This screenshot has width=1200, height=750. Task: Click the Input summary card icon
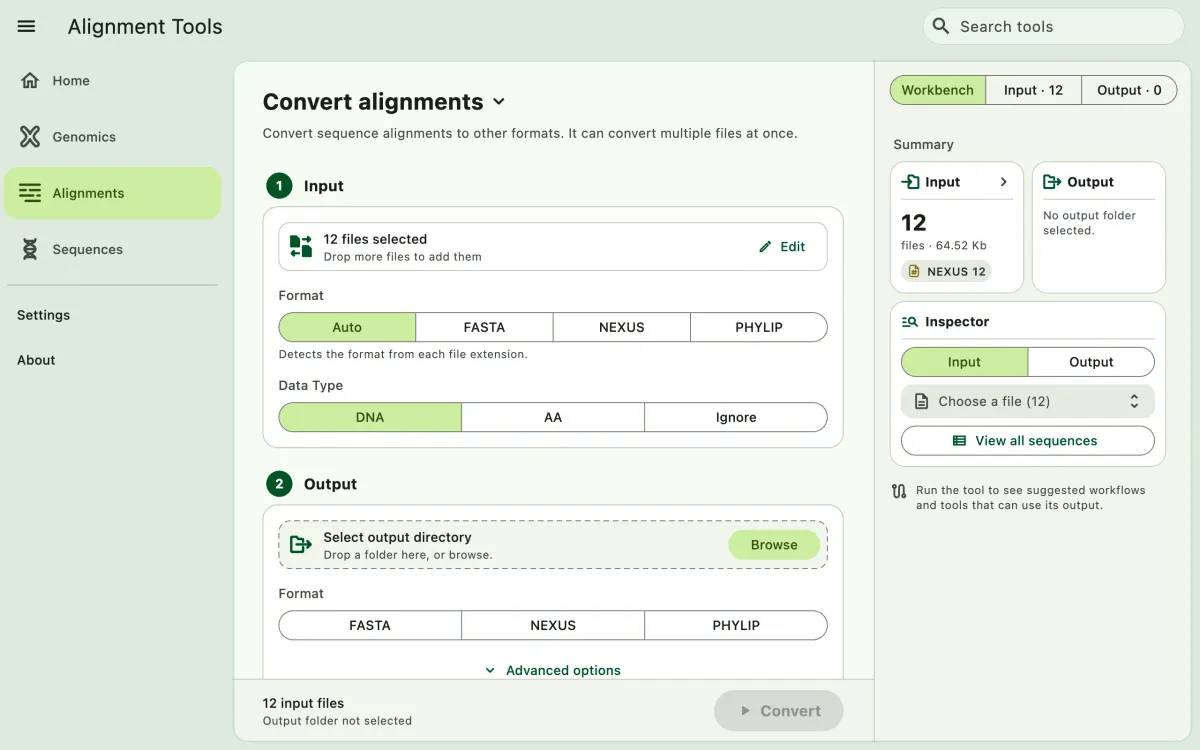(910, 182)
